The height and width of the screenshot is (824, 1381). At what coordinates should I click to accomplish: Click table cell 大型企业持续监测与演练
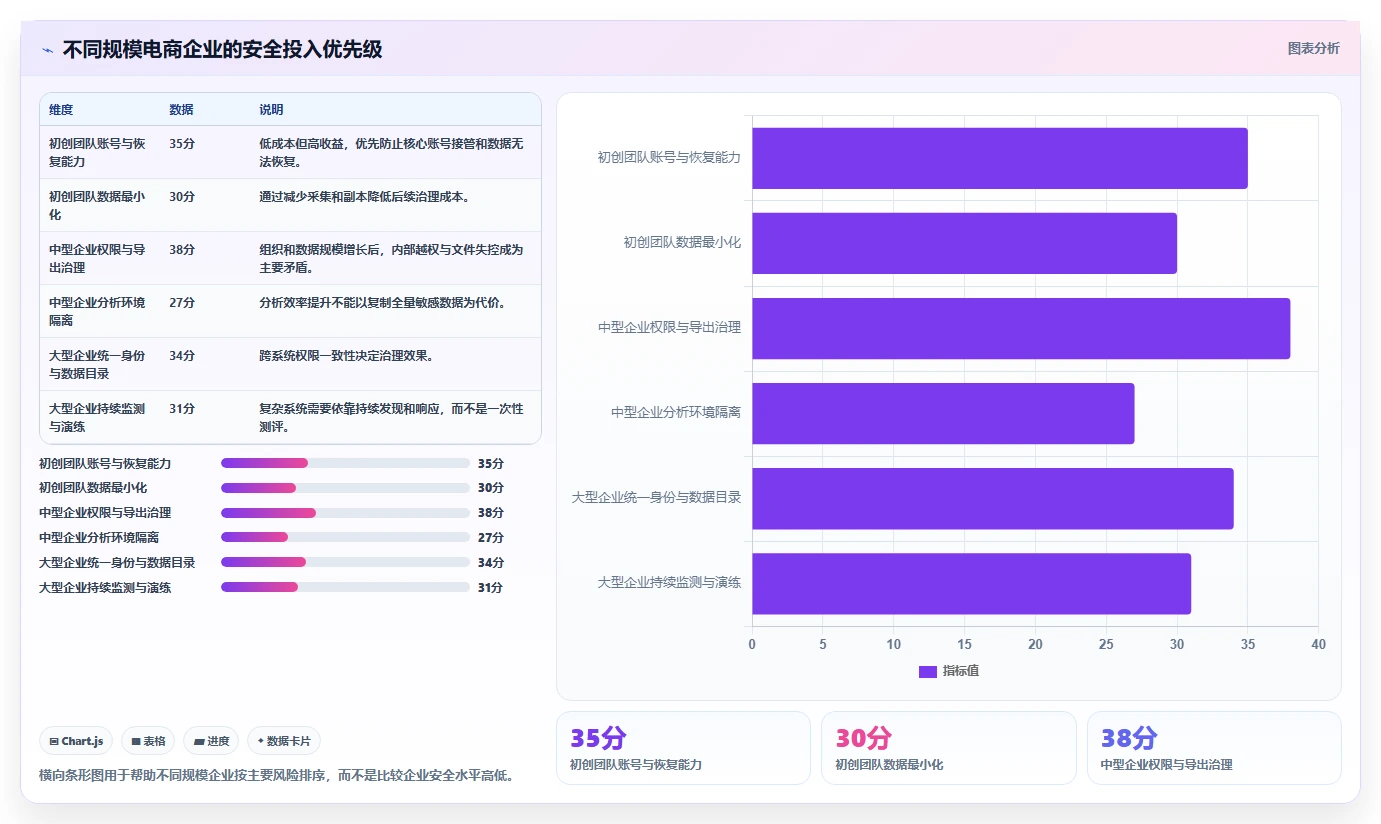click(98, 417)
